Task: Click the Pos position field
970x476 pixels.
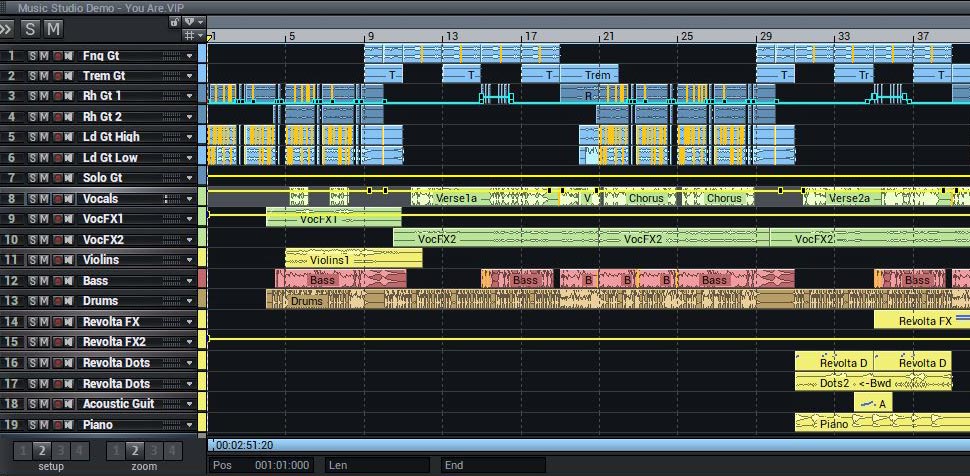Action: 260,465
